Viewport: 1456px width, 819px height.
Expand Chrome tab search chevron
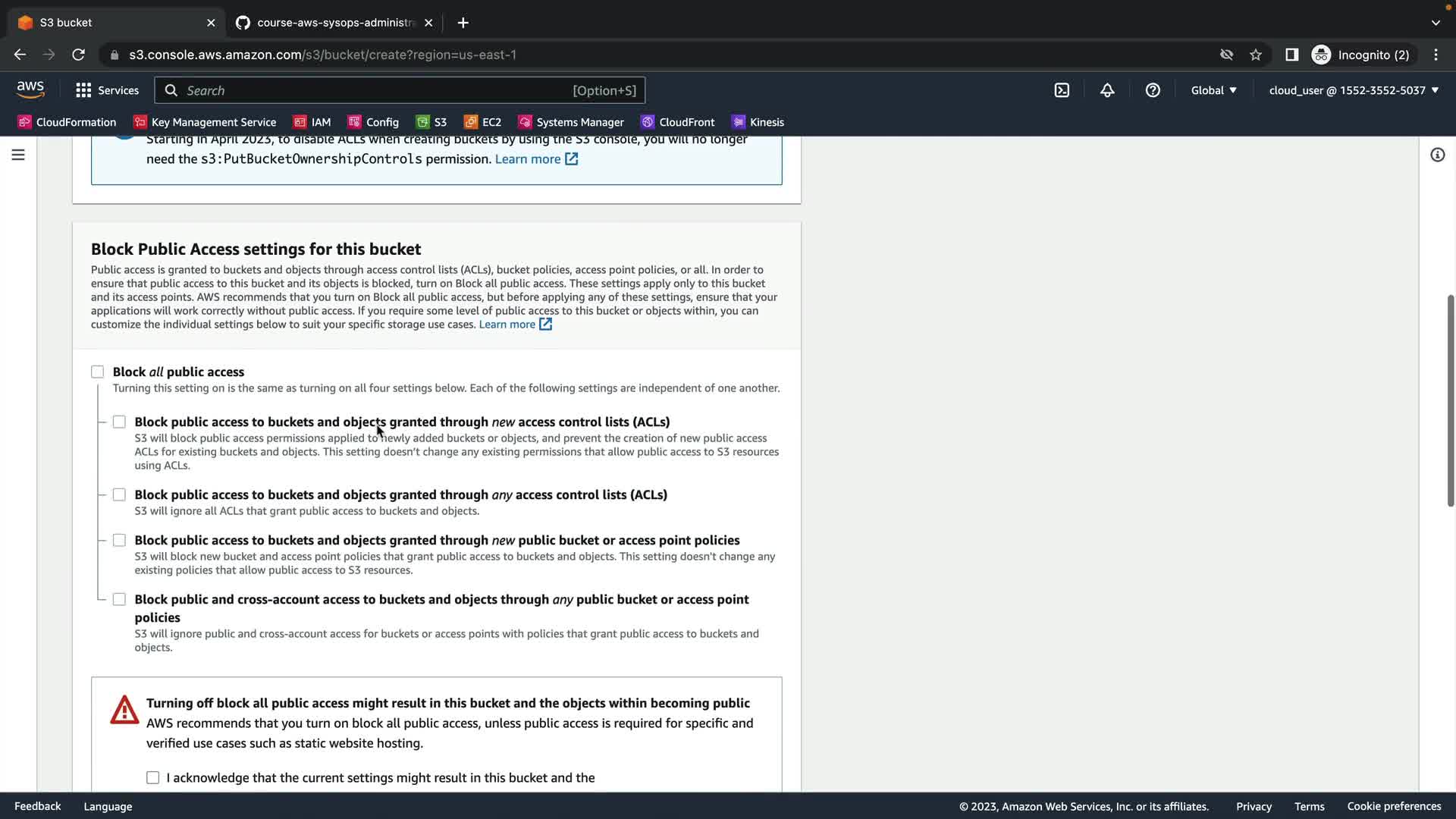[1436, 23]
